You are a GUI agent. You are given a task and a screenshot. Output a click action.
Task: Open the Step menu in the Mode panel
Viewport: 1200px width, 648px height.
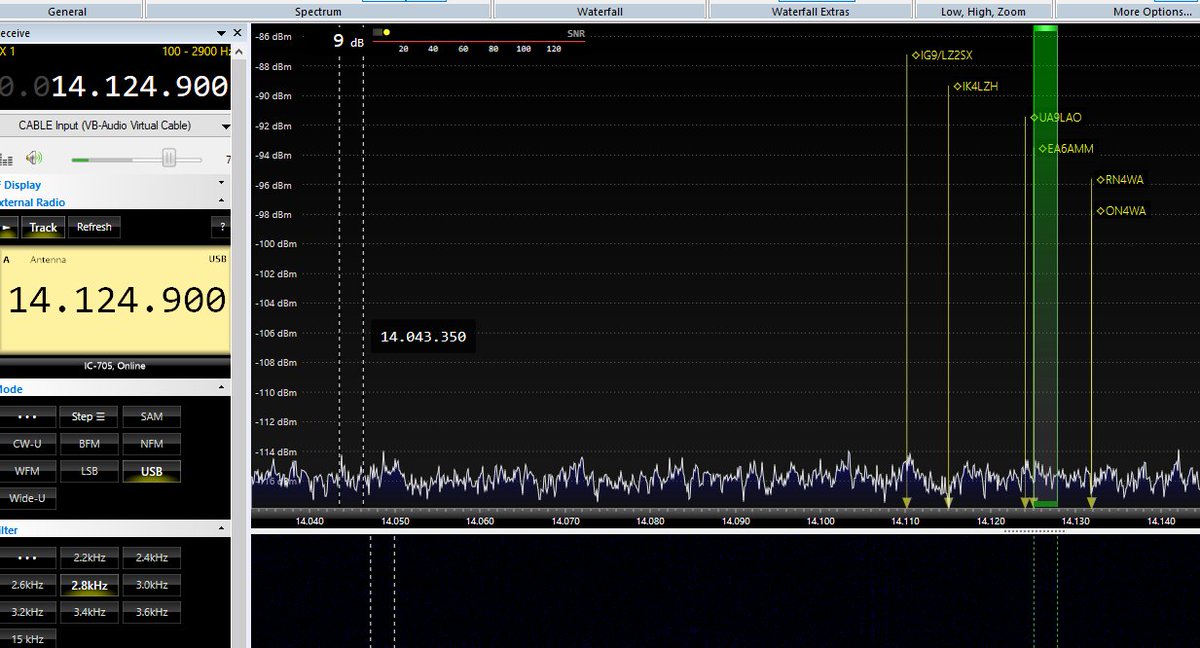(88, 416)
